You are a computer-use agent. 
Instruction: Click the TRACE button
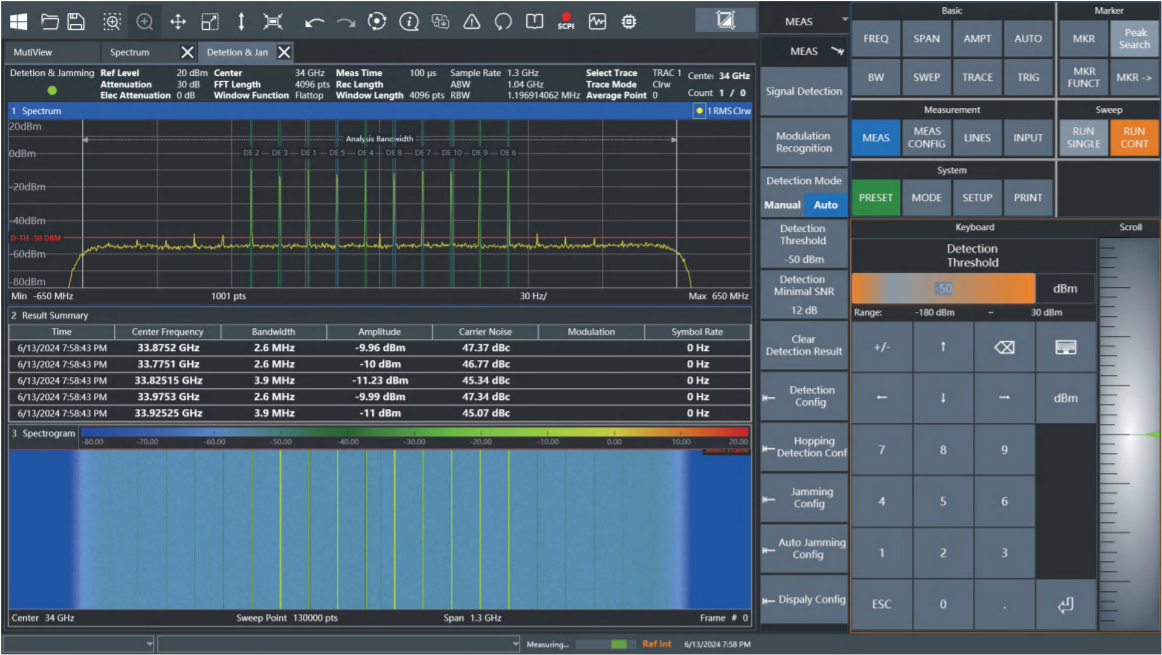[x=977, y=77]
